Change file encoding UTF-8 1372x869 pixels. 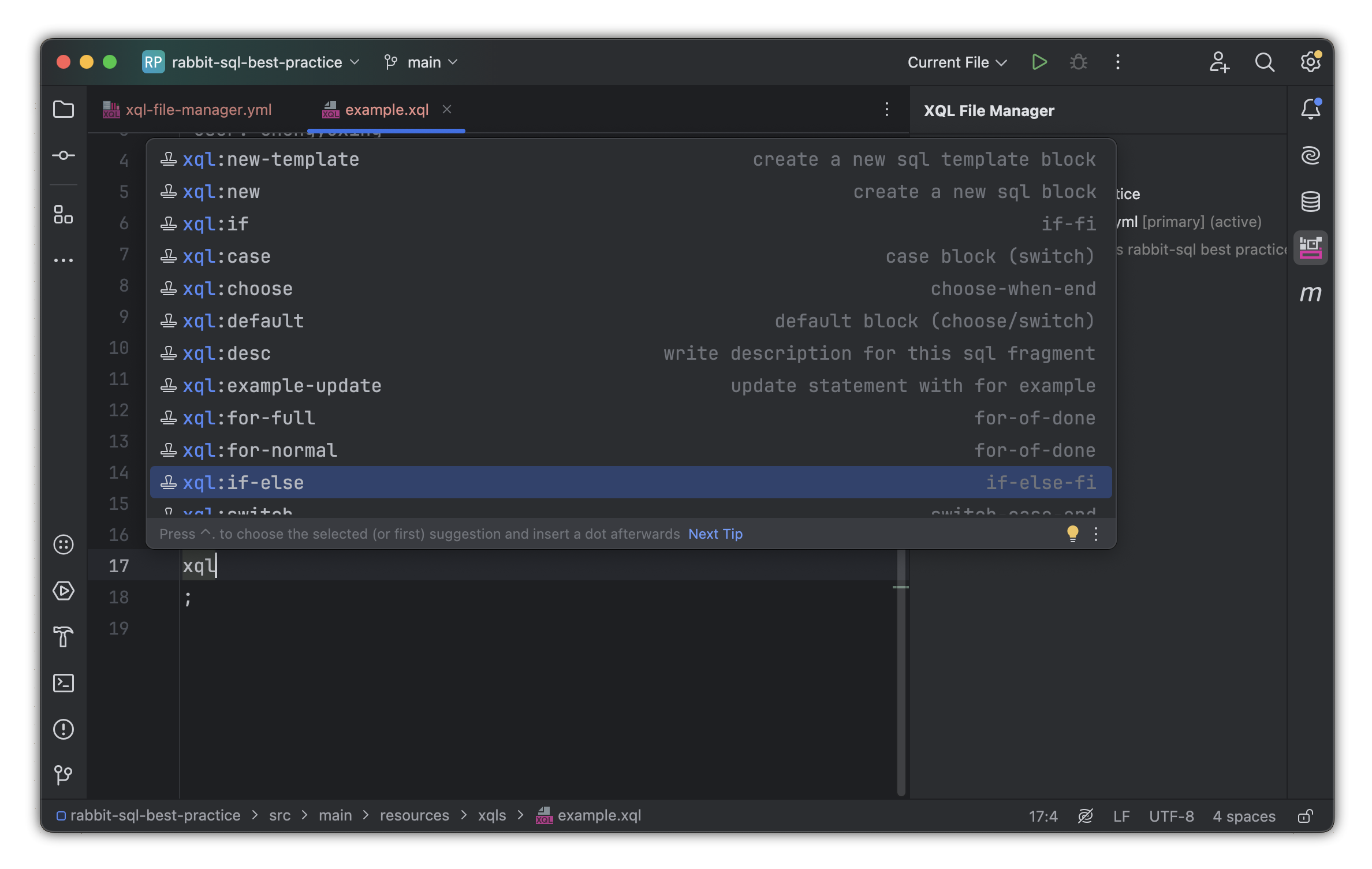click(1171, 816)
